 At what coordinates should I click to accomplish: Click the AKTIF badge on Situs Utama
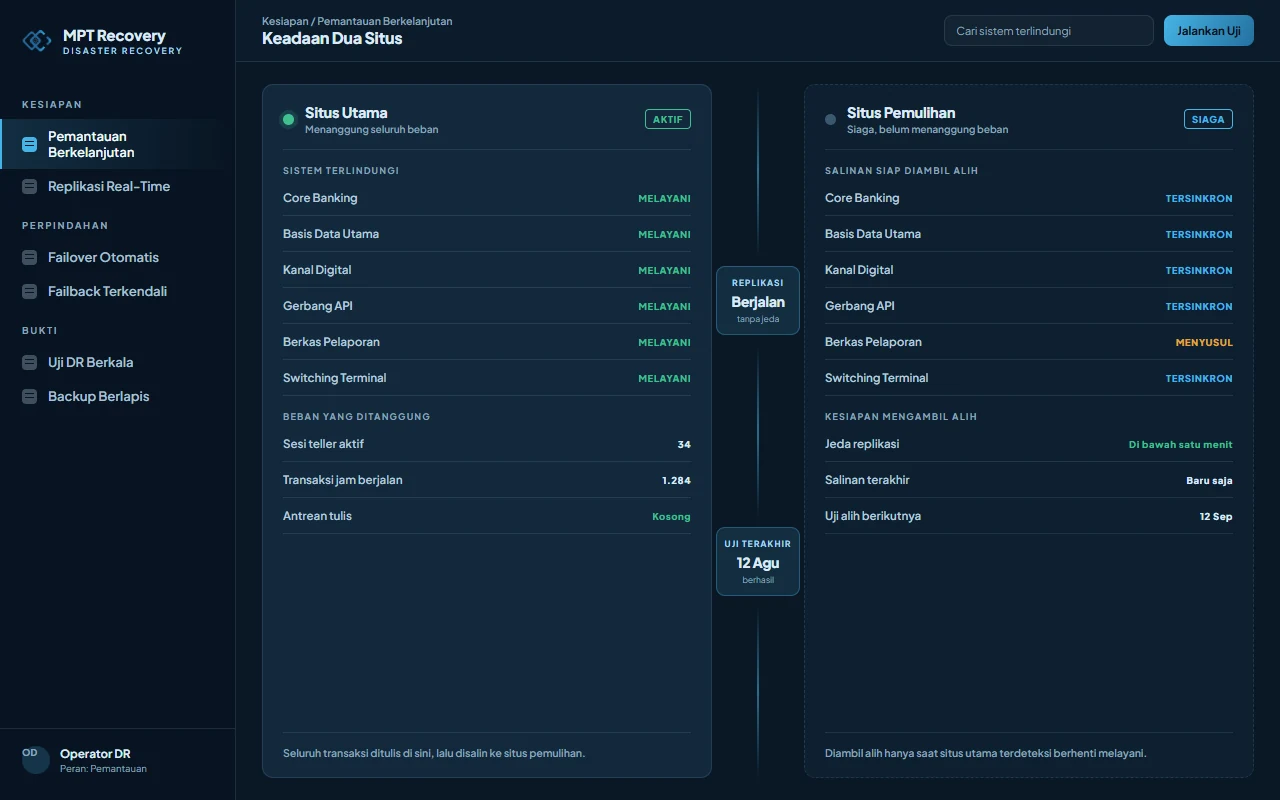(x=668, y=119)
